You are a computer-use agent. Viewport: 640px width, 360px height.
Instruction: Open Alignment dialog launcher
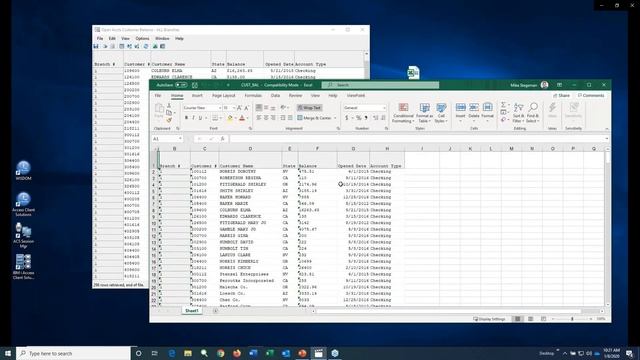pyautogui.click(x=338, y=129)
